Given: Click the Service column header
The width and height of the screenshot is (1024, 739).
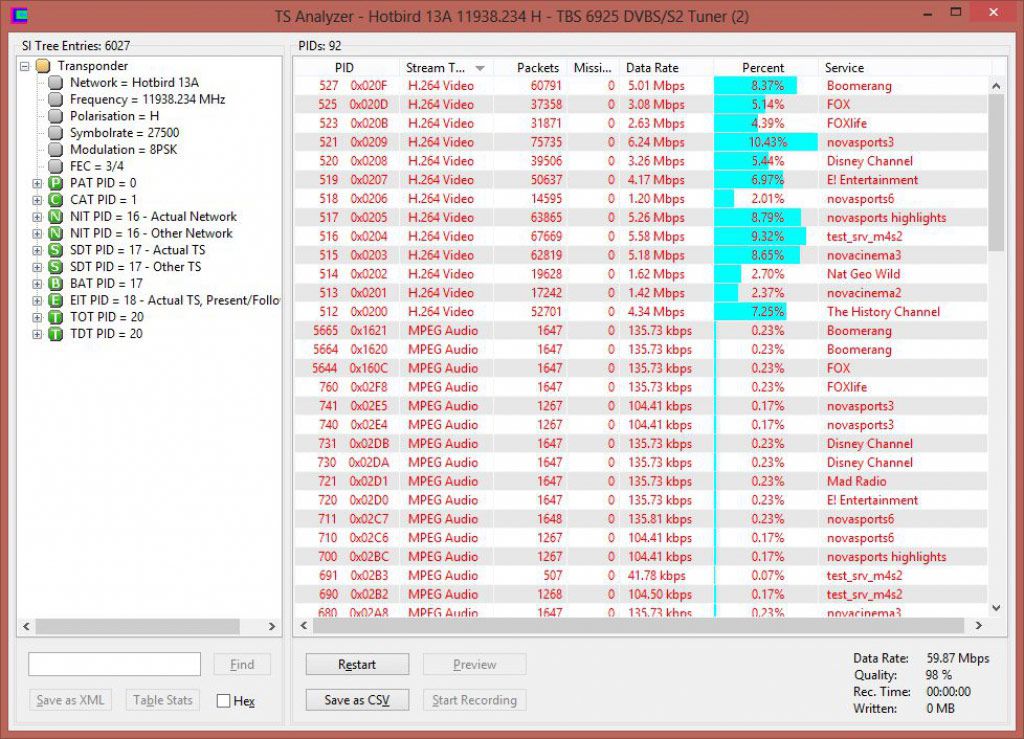Looking at the screenshot, I should (x=844, y=68).
